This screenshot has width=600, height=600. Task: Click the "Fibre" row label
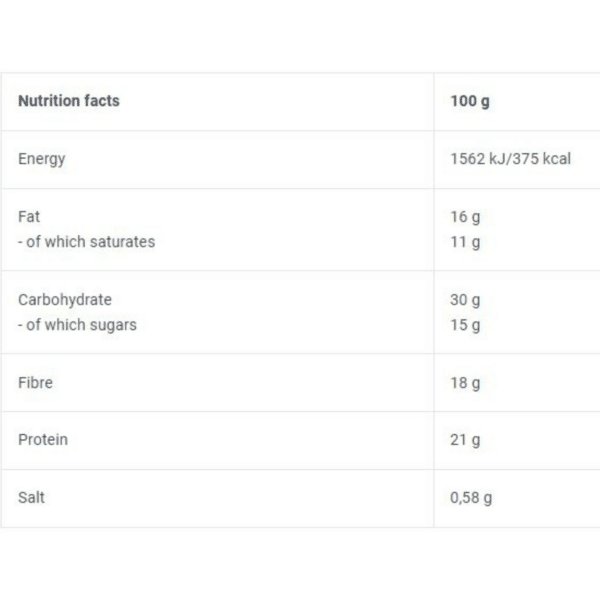36,382
